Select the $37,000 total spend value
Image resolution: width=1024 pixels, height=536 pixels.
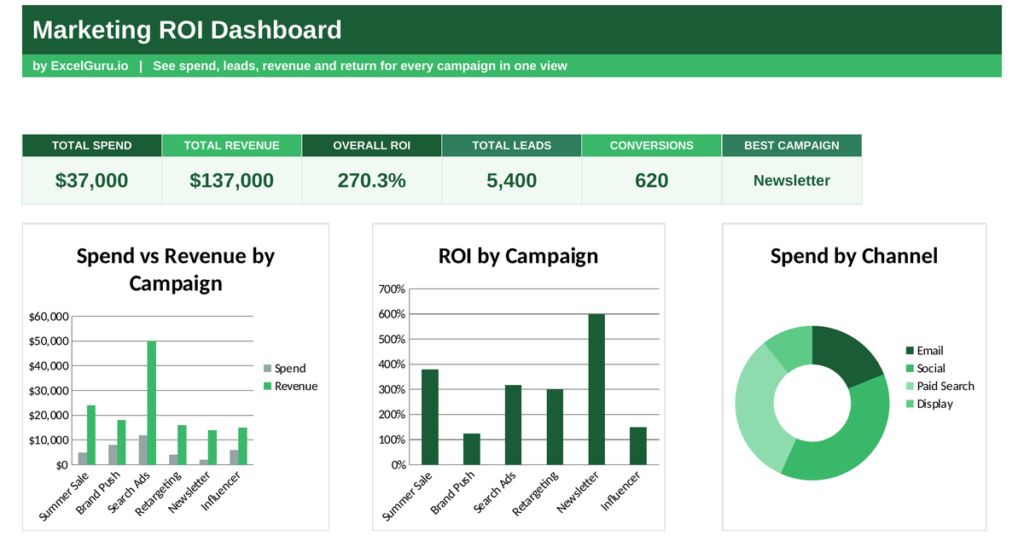pos(92,181)
